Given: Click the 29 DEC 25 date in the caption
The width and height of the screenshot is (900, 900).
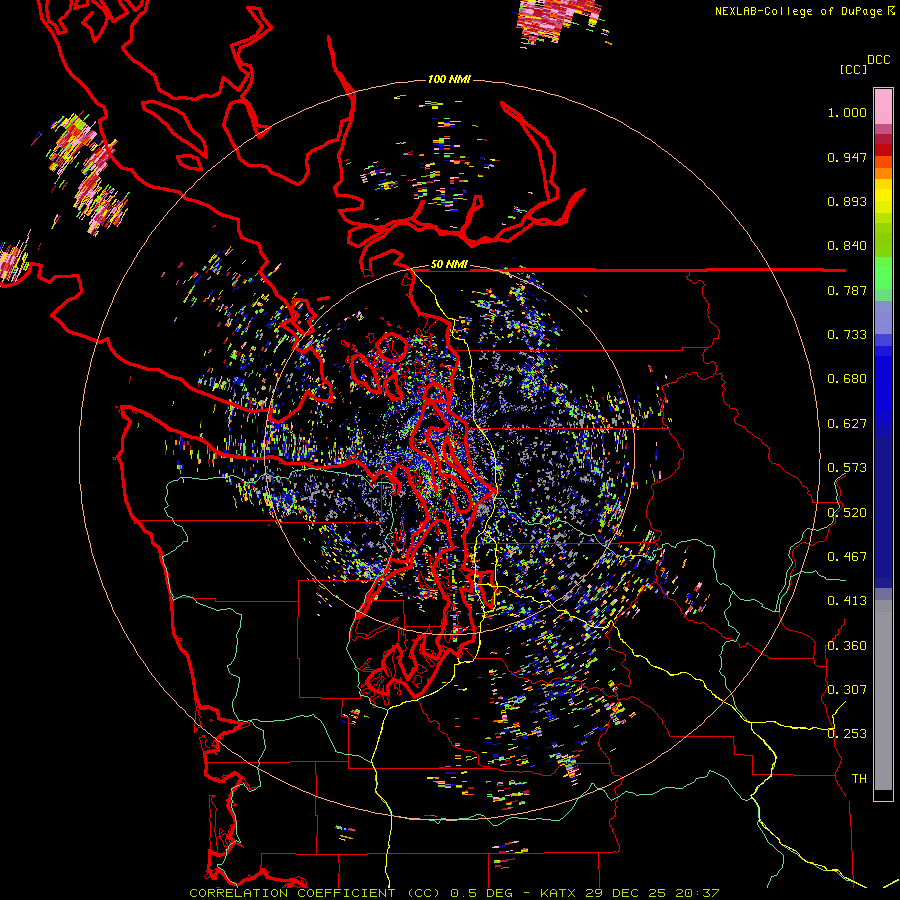Looking at the screenshot, I should pos(626,893).
